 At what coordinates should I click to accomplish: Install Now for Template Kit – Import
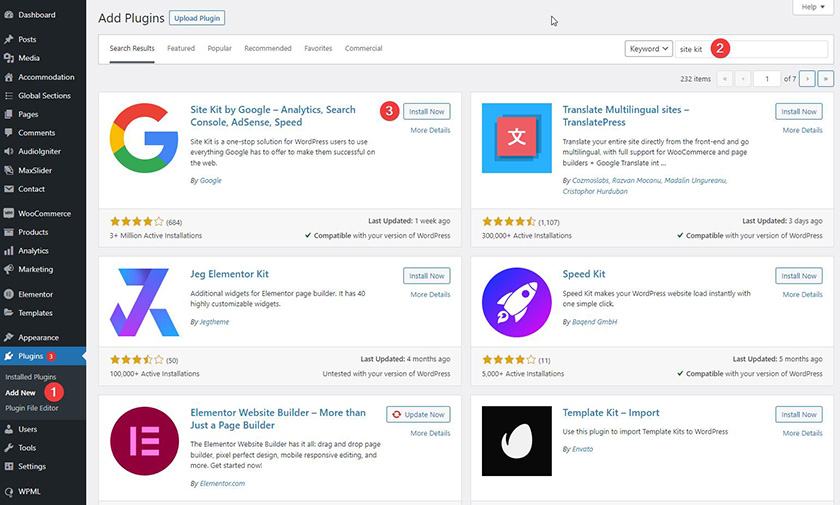point(799,414)
